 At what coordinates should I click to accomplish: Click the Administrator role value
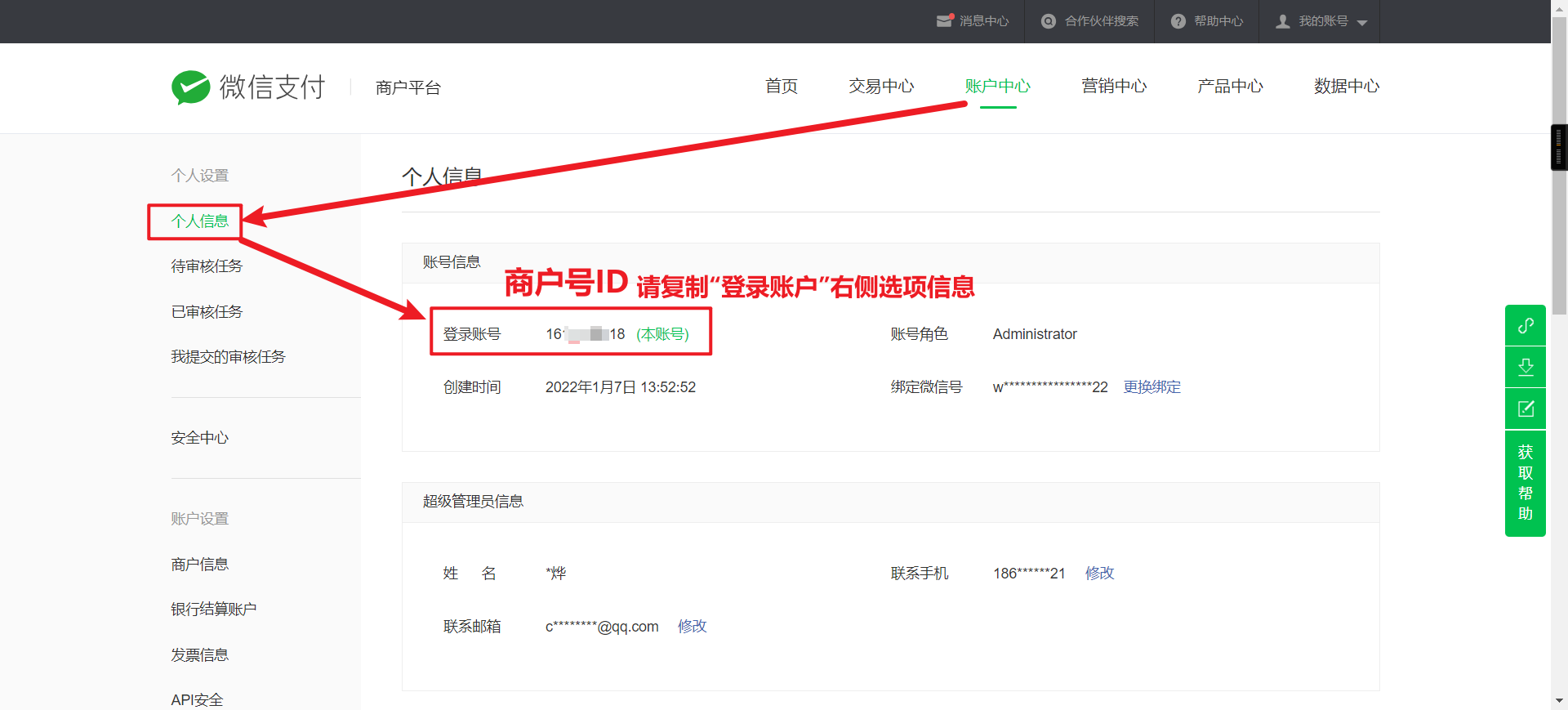pos(1035,334)
